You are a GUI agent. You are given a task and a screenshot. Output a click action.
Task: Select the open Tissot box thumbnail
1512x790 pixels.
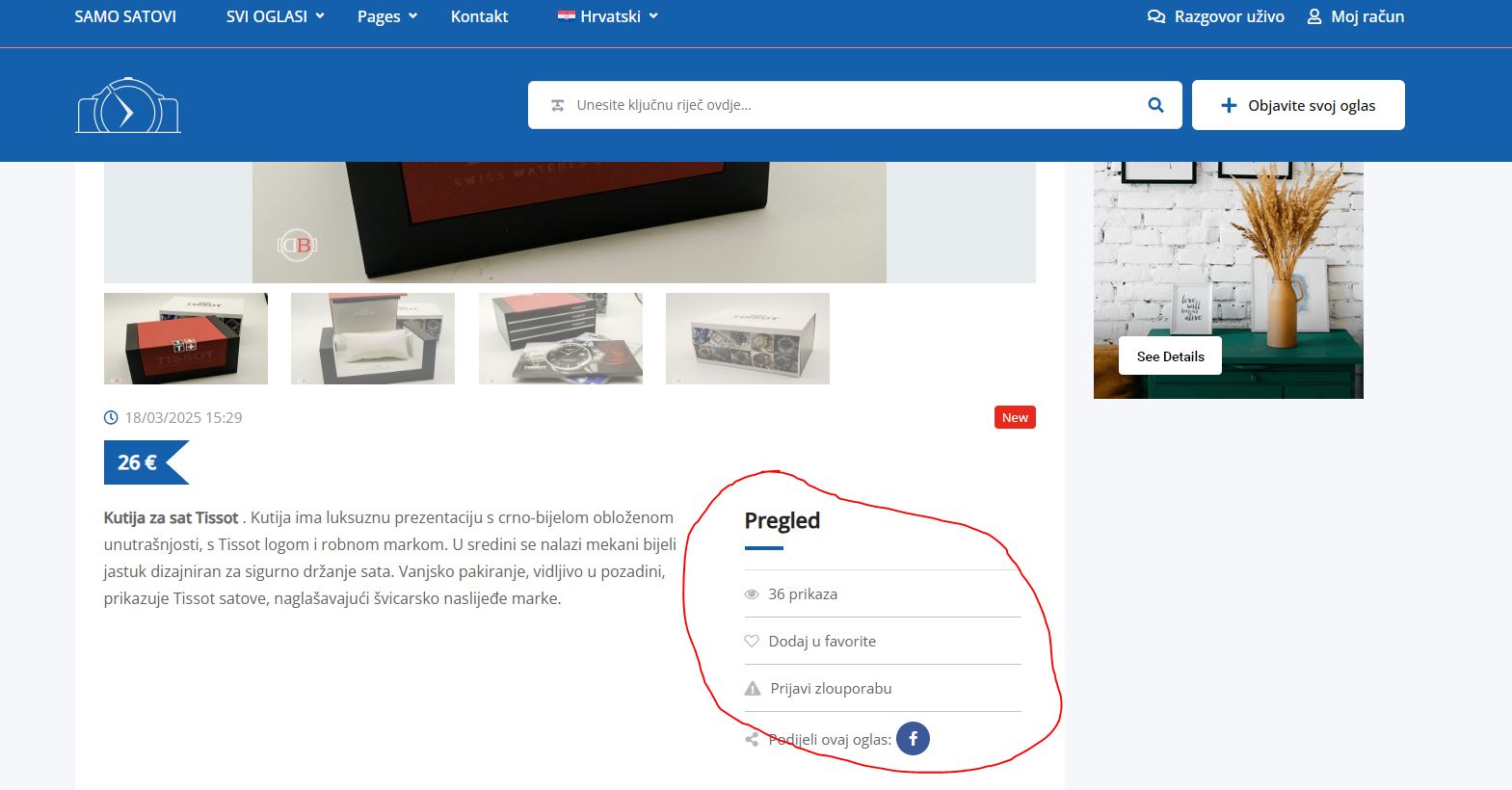373,339
